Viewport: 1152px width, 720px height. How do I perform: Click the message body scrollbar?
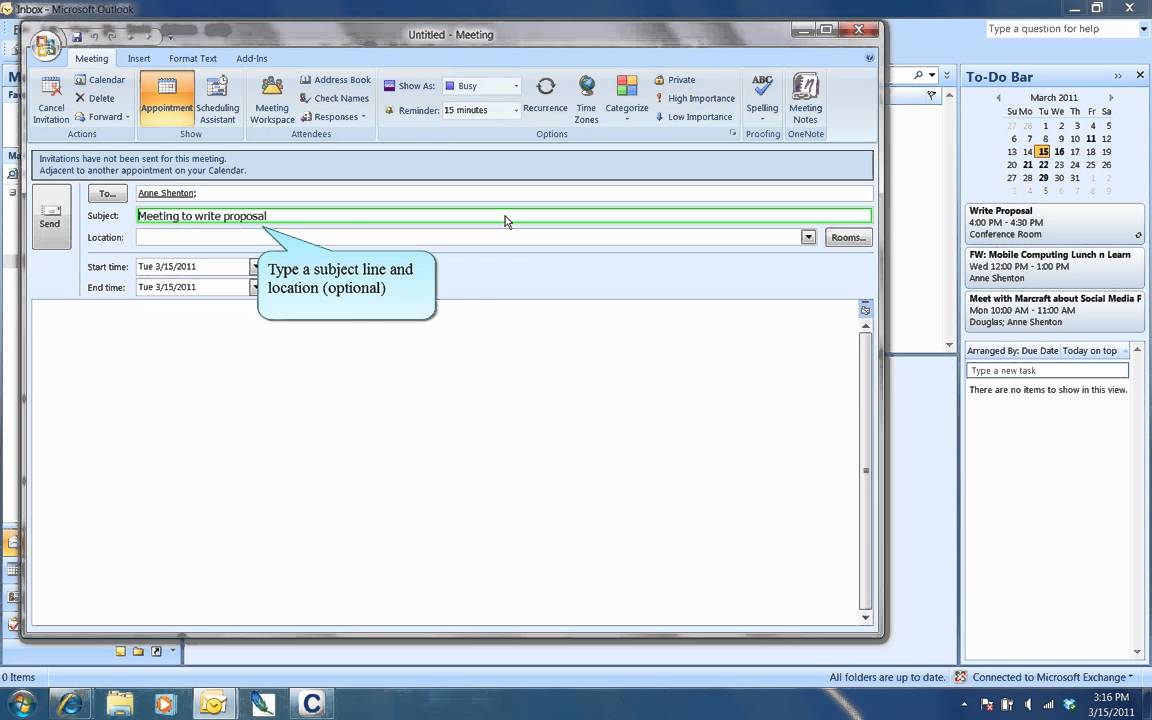coord(865,470)
